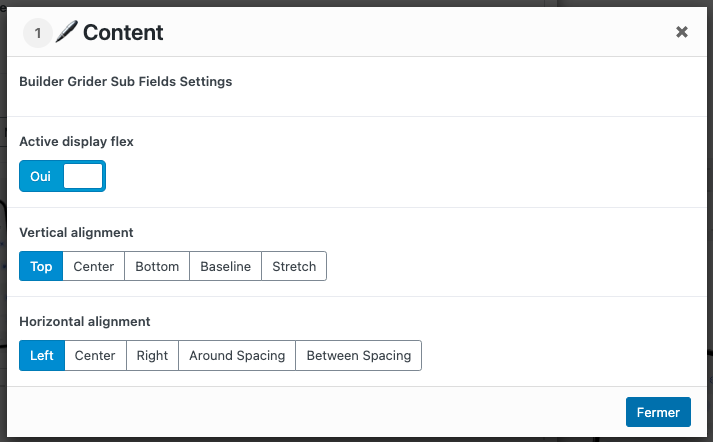Click the Active display flex label
Screen dimensions: 713x442
[x=76, y=142]
